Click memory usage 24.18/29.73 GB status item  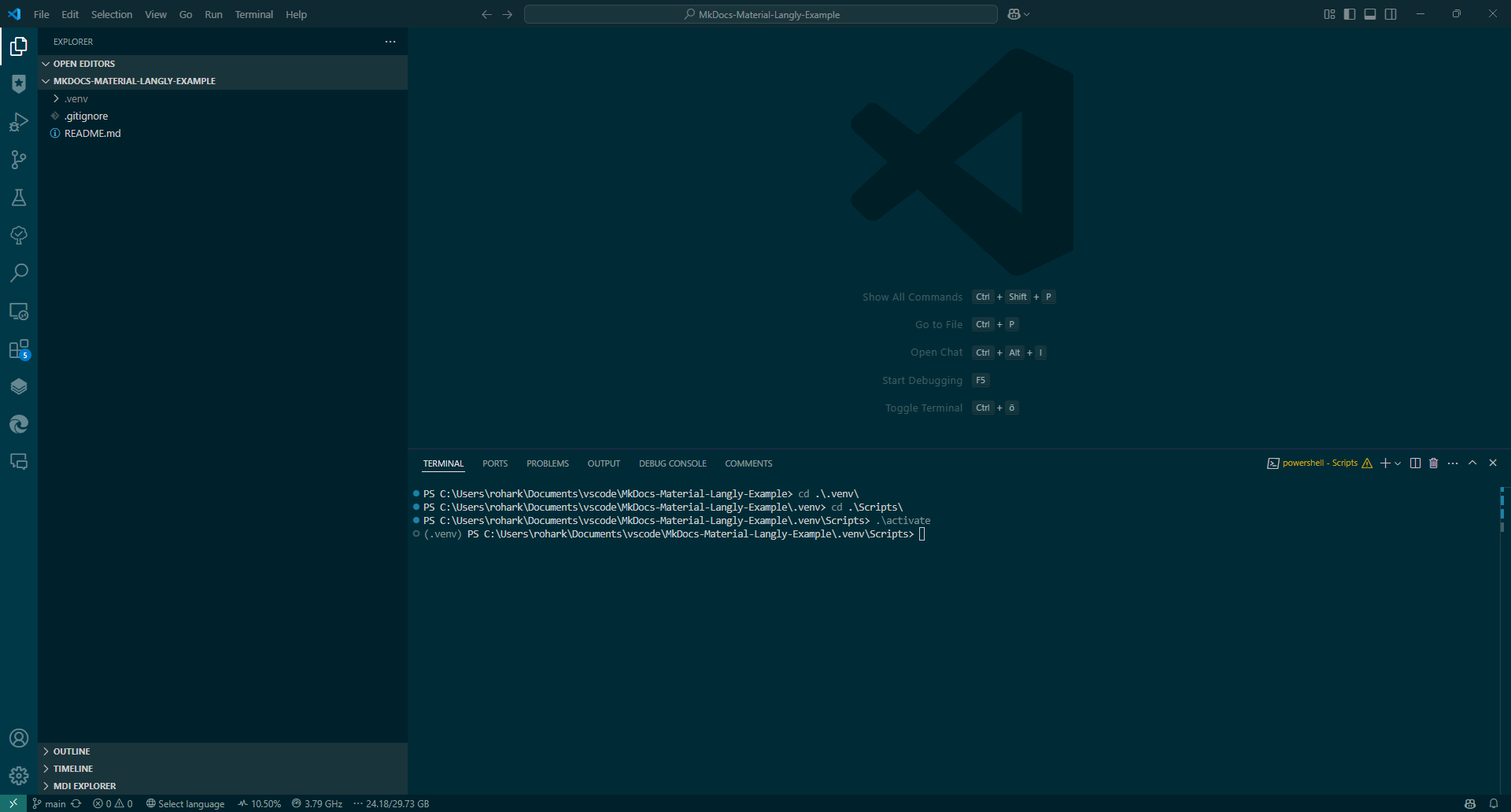pyautogui.click(x=391, y=803)
